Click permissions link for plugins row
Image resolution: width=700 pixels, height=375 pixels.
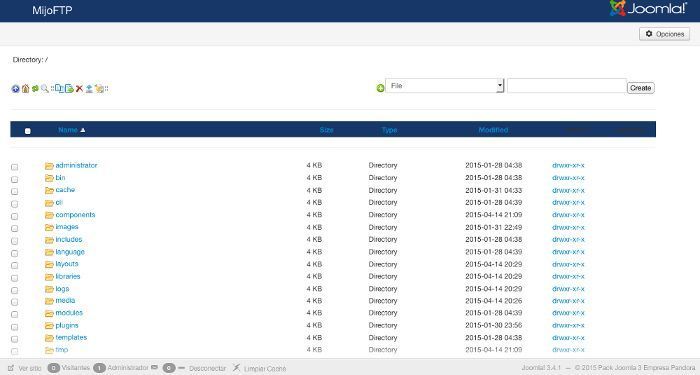click(568, 325)
